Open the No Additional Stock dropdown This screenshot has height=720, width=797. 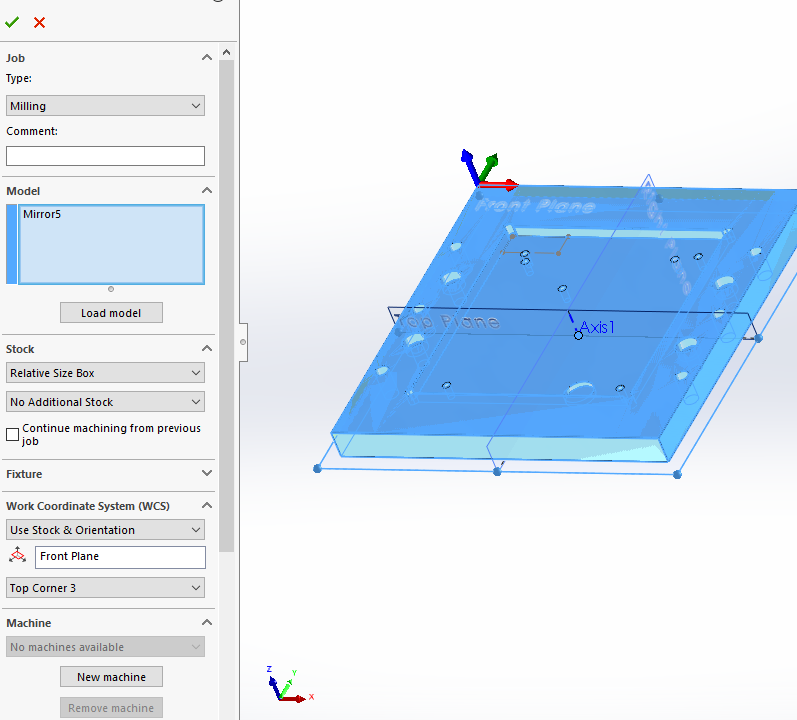[x=105, y=402]
